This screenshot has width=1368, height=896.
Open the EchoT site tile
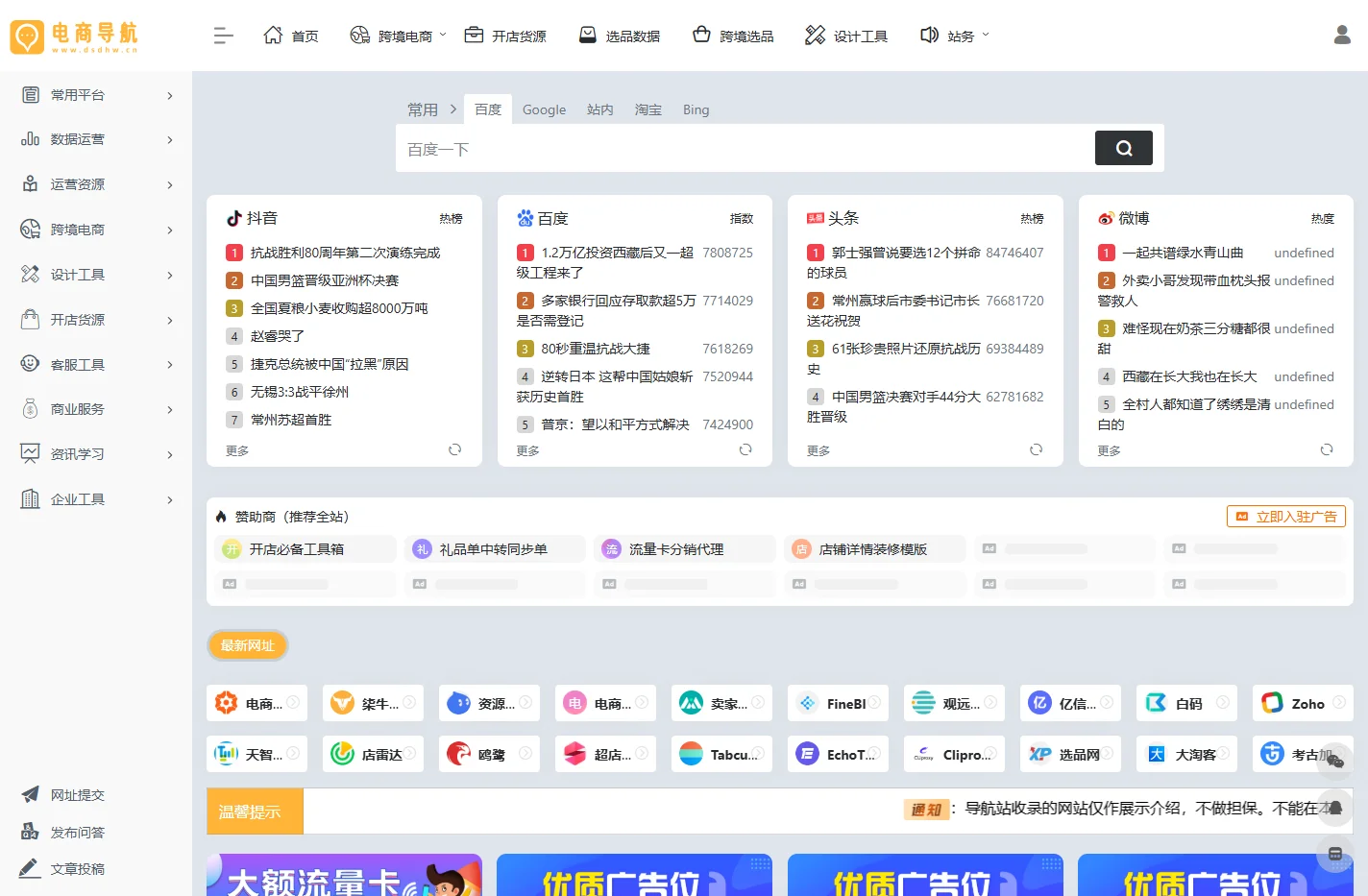(838, 754)
